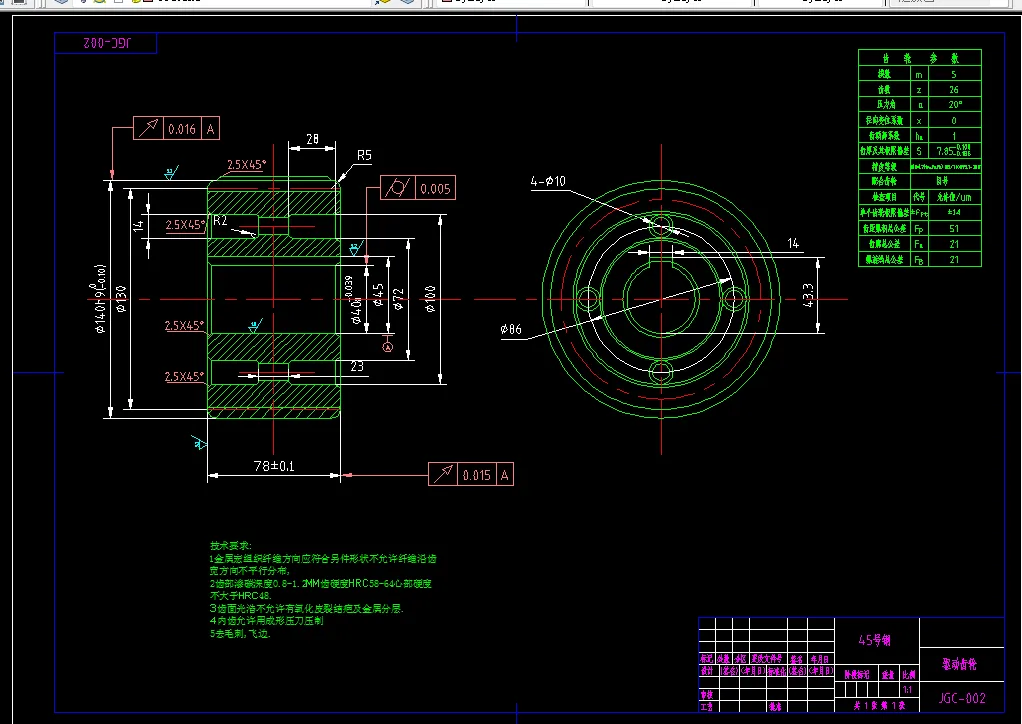Select the 4-ø10 hole callout
1022x724 pixels.
coord(548,181)
